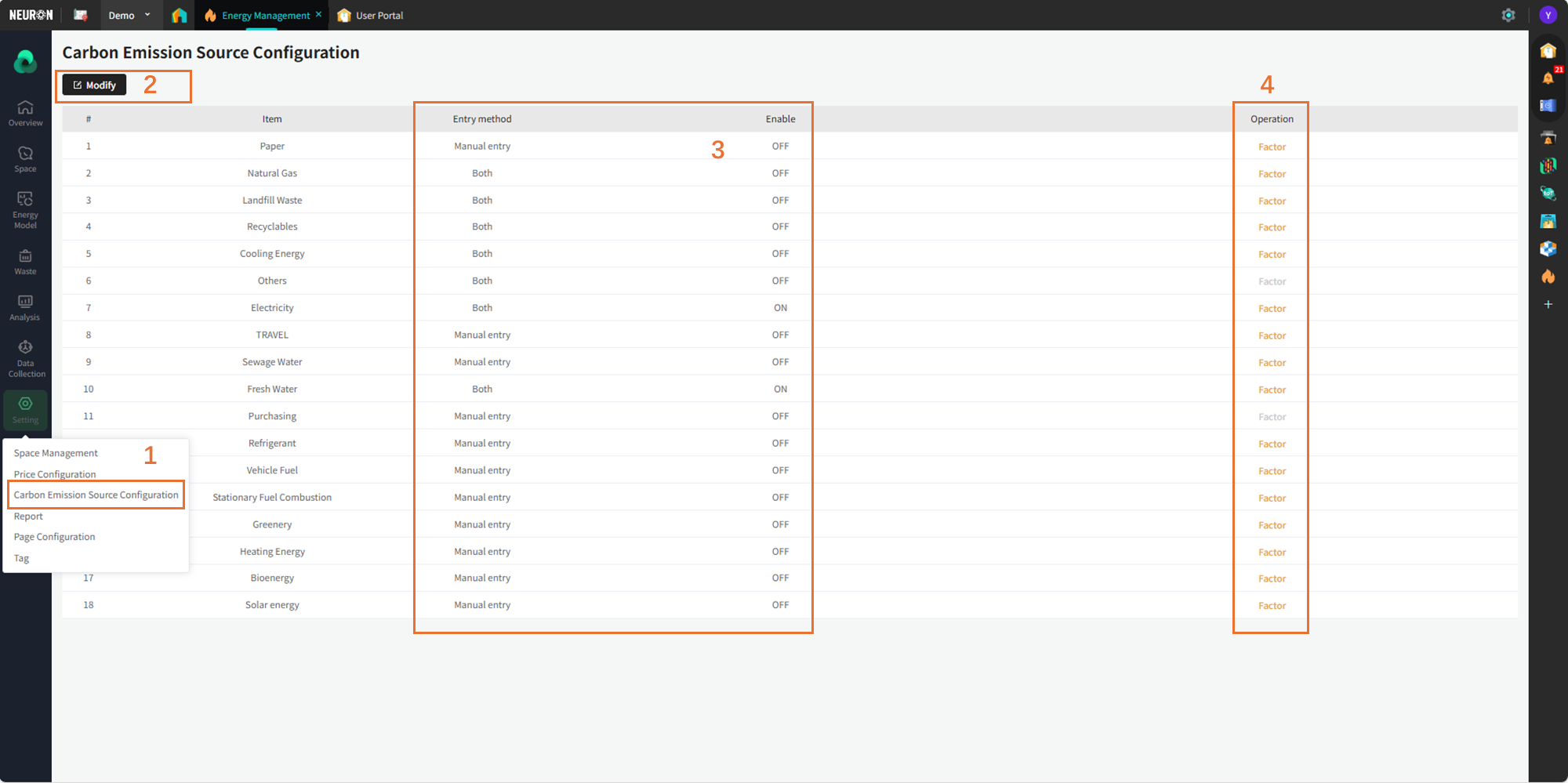Image resolution: width=1568 pixels, height=783 pixels.
Task: Click the IoT app icon in the right dock
Action: 1548,193
